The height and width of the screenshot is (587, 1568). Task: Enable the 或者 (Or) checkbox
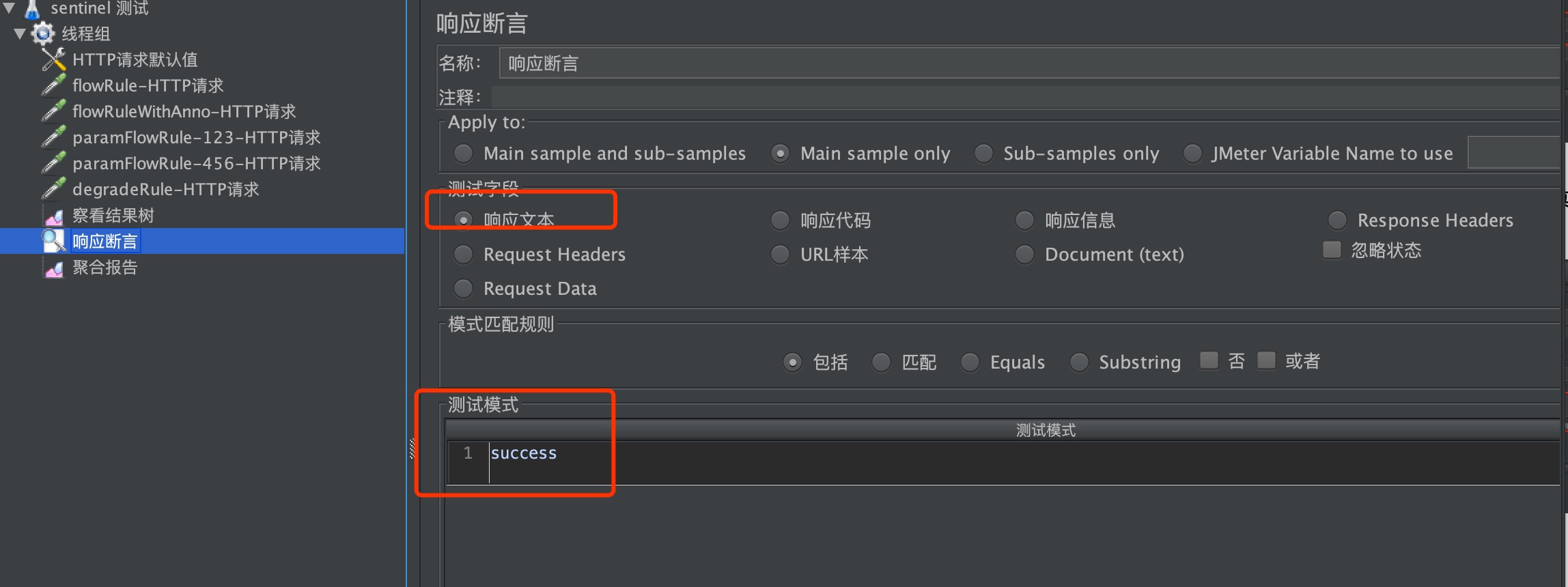[1266, 360]
